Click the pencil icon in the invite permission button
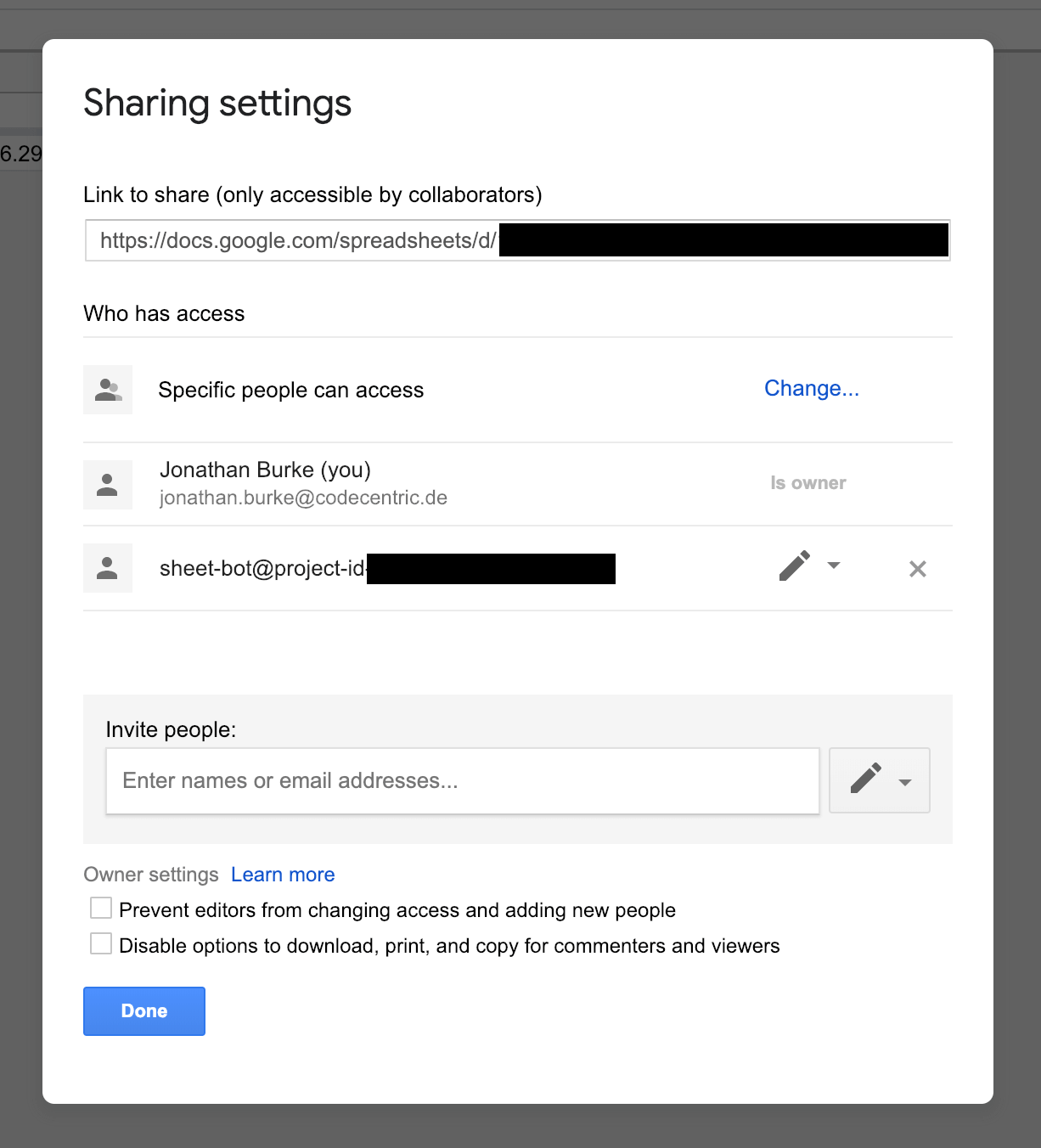Screen dimensions: 1041x1148 pyautogui.click(x=865, y=779)
